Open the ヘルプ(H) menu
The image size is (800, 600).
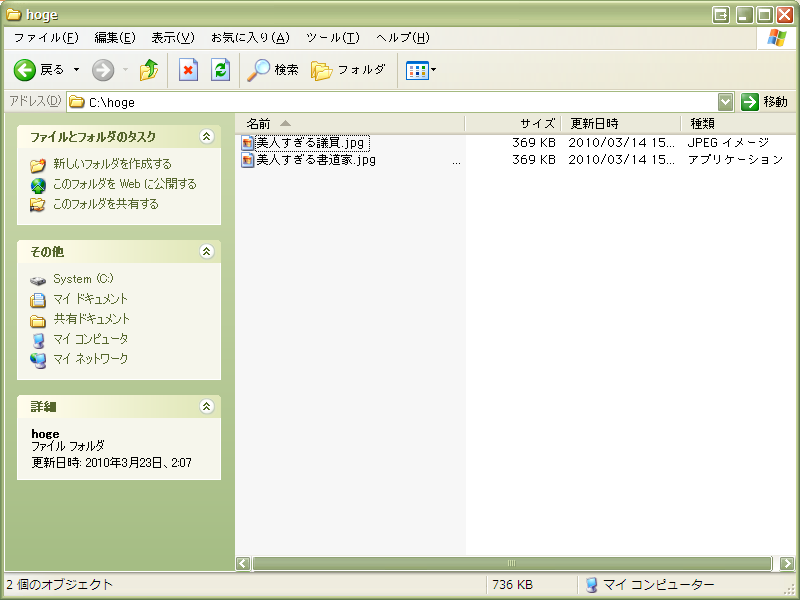[403, 38]
